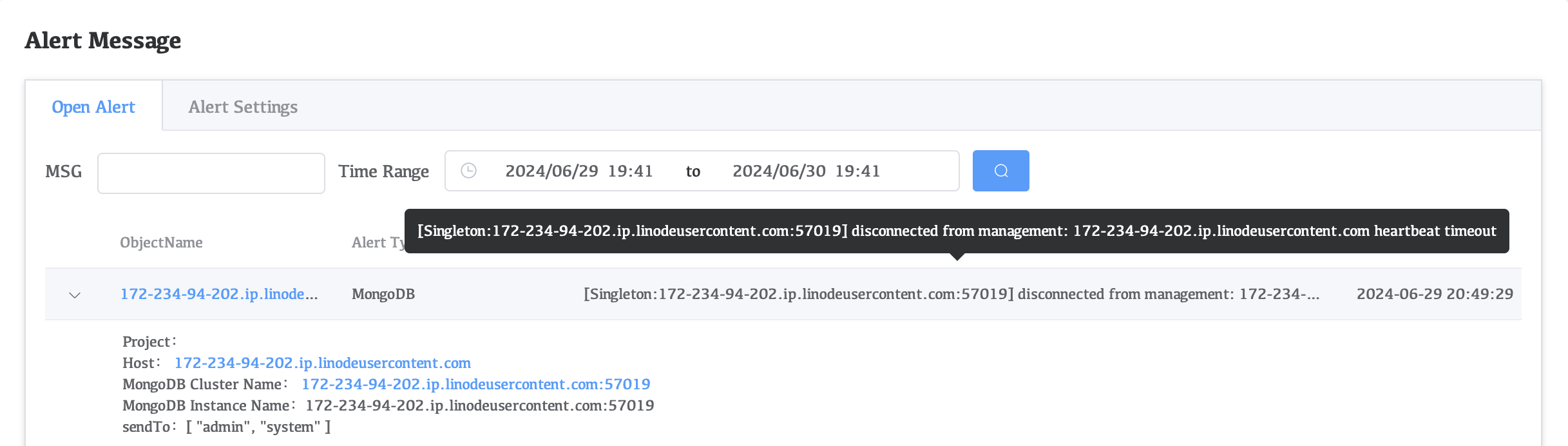Click the ObjectName column header
1568x446 pixels.
[161, 243]
